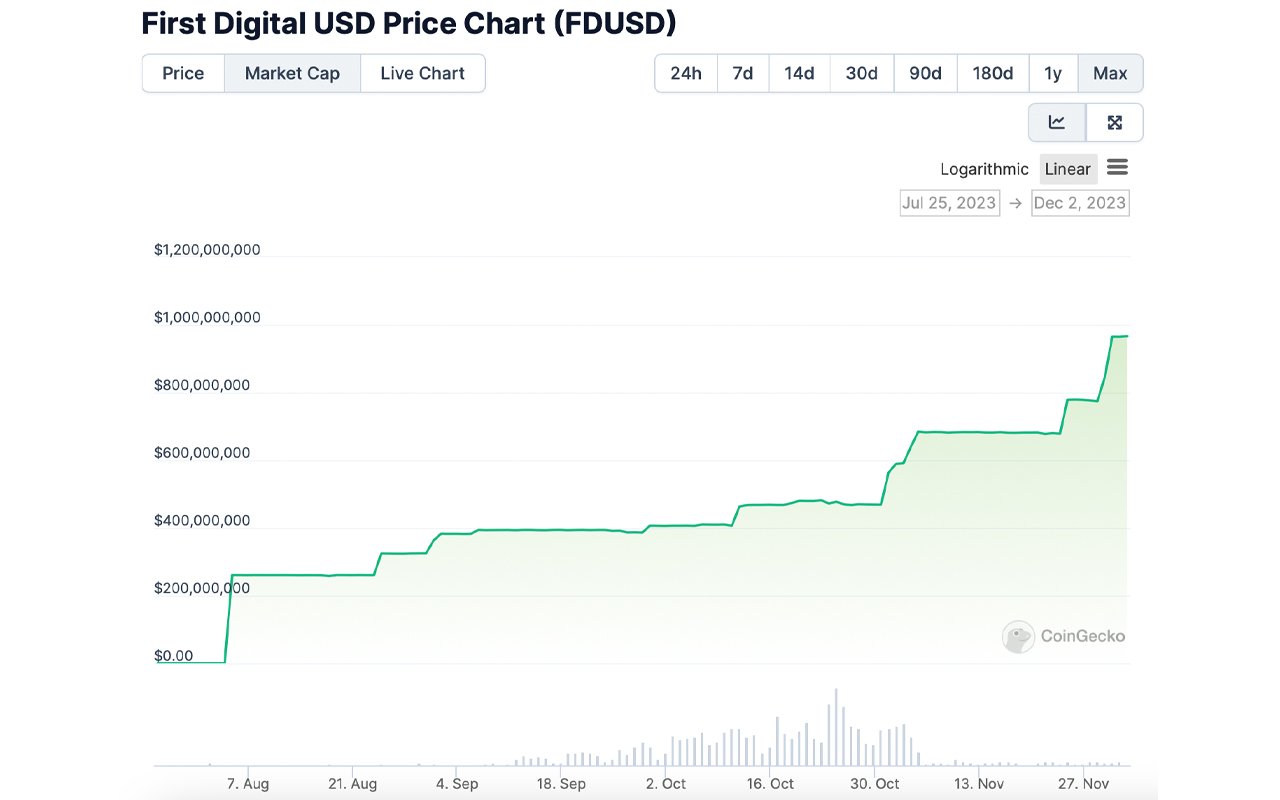Edit the Dec 2, 2023 end date

point(1080,203)
